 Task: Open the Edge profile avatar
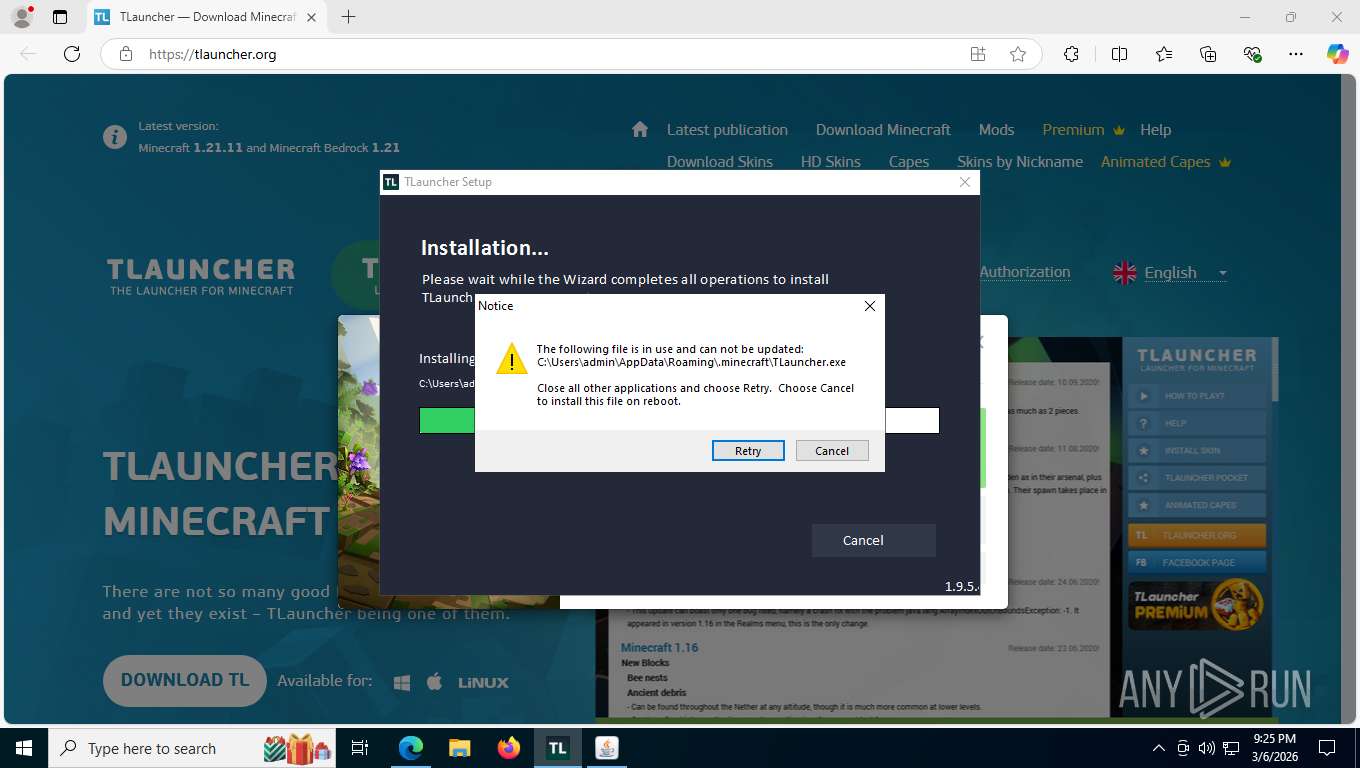tap(21, 17)
